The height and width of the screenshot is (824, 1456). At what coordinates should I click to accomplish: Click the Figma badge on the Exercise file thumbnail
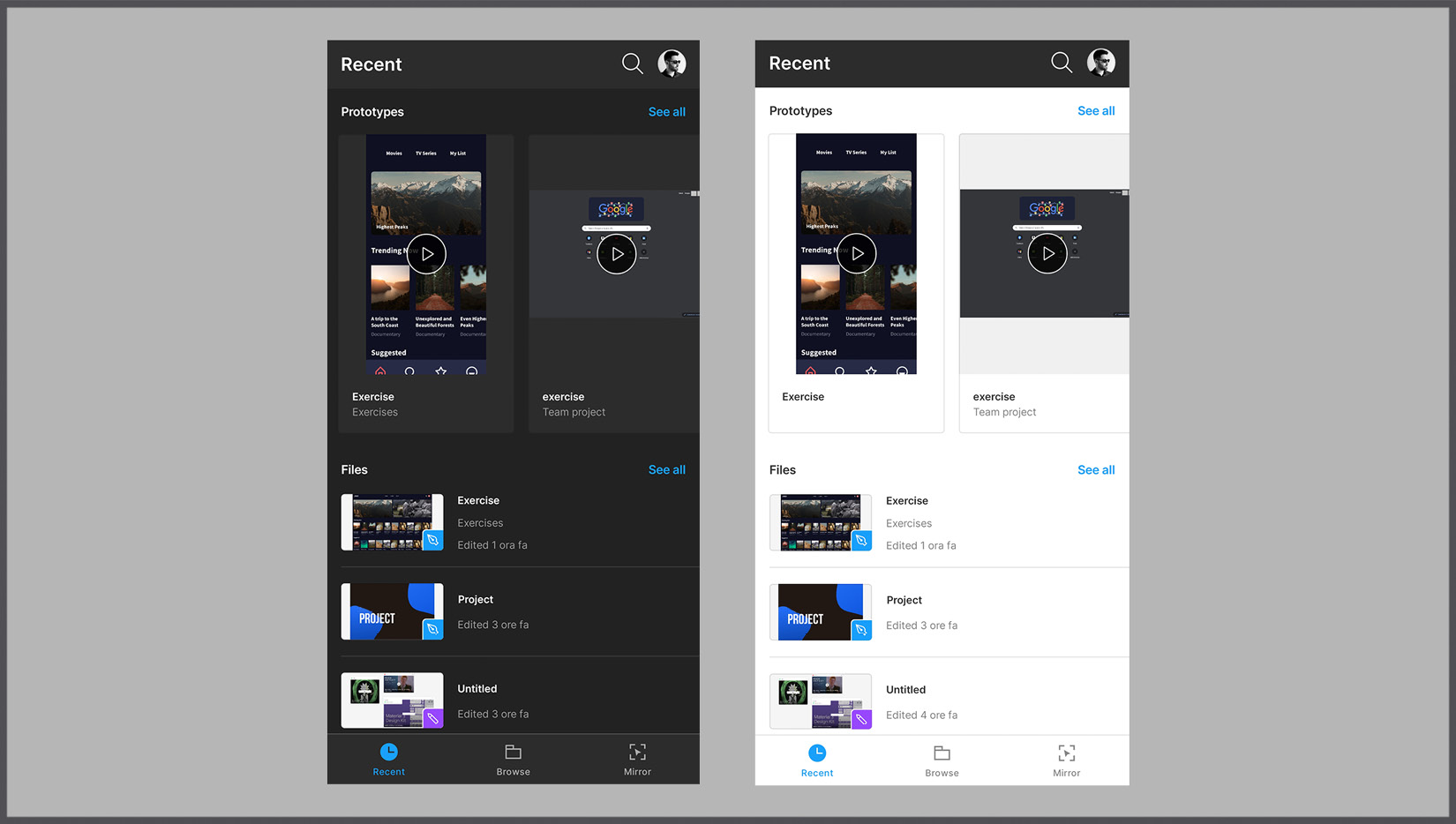[433, 542]
